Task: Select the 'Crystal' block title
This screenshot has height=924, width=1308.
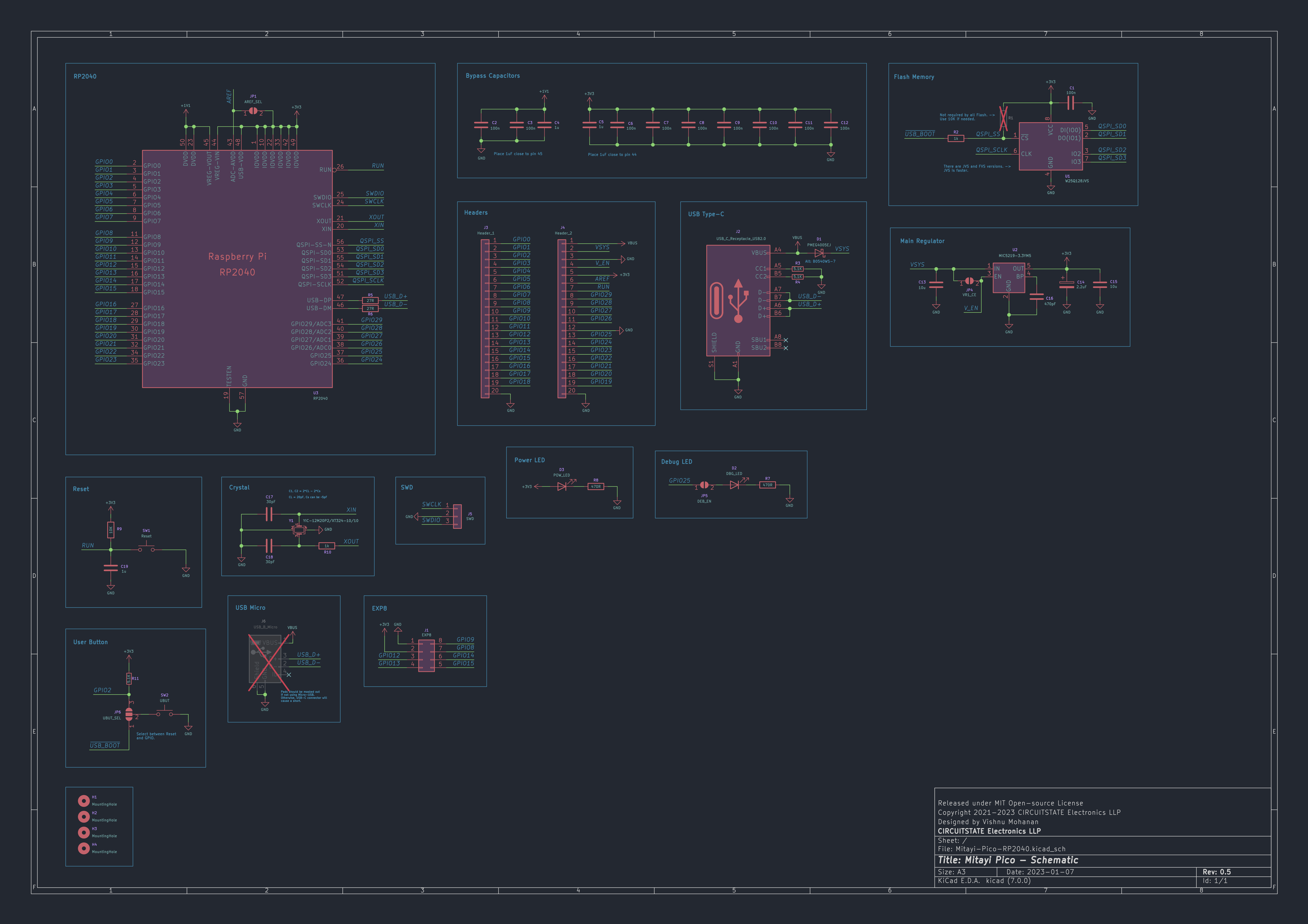Action: tap(239, 487)
